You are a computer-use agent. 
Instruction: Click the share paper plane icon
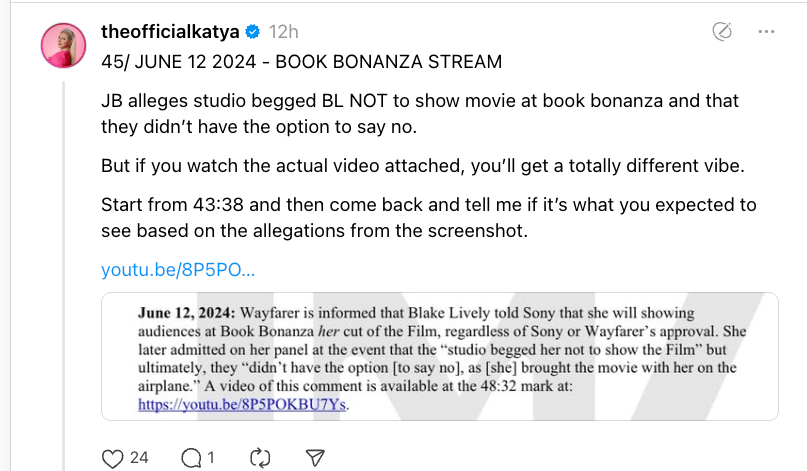click(314, 457)
